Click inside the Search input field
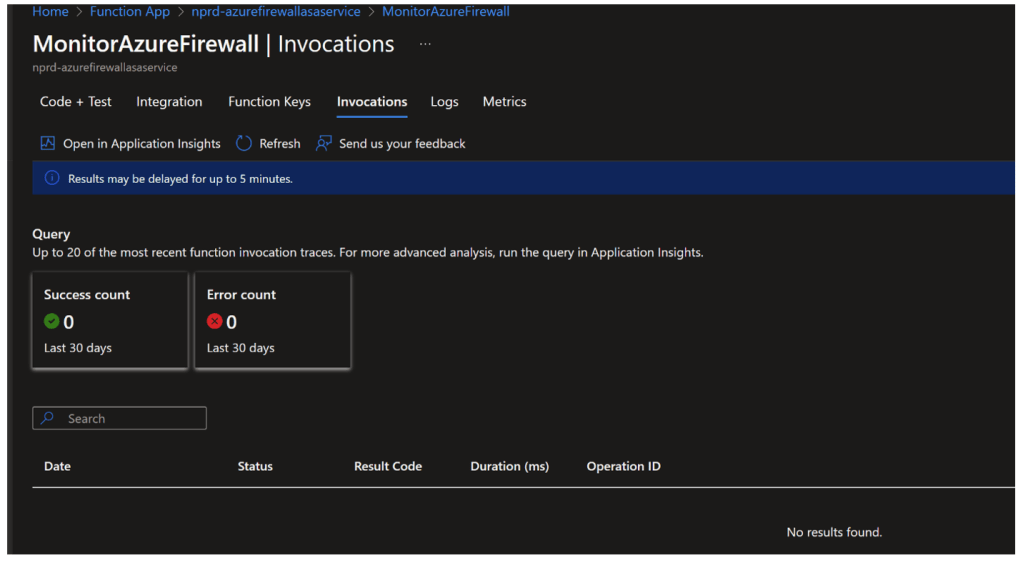 (x=130, y=418)
